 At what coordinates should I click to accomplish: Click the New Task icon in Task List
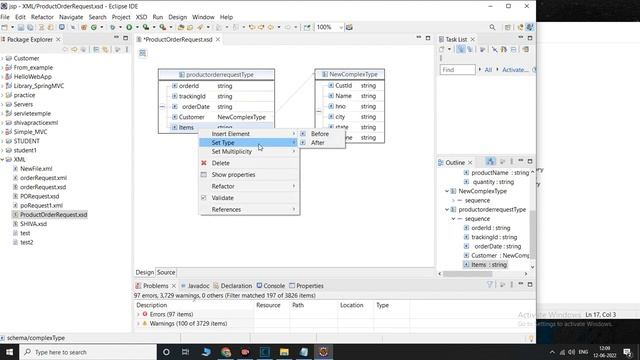point(442,49)
